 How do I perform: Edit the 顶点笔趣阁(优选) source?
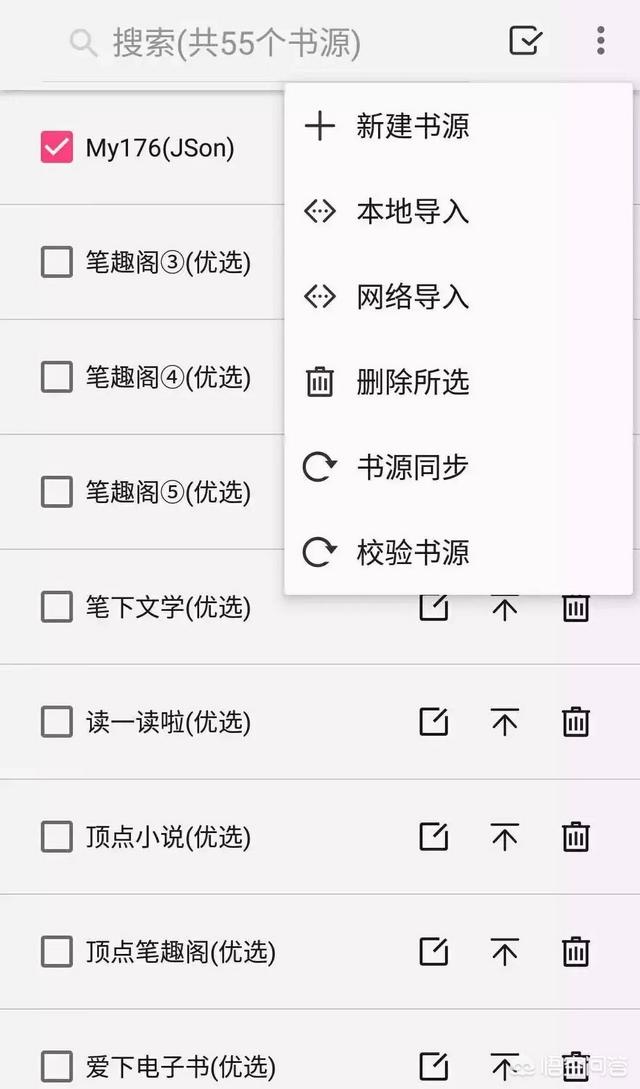[x=434, y=951]
